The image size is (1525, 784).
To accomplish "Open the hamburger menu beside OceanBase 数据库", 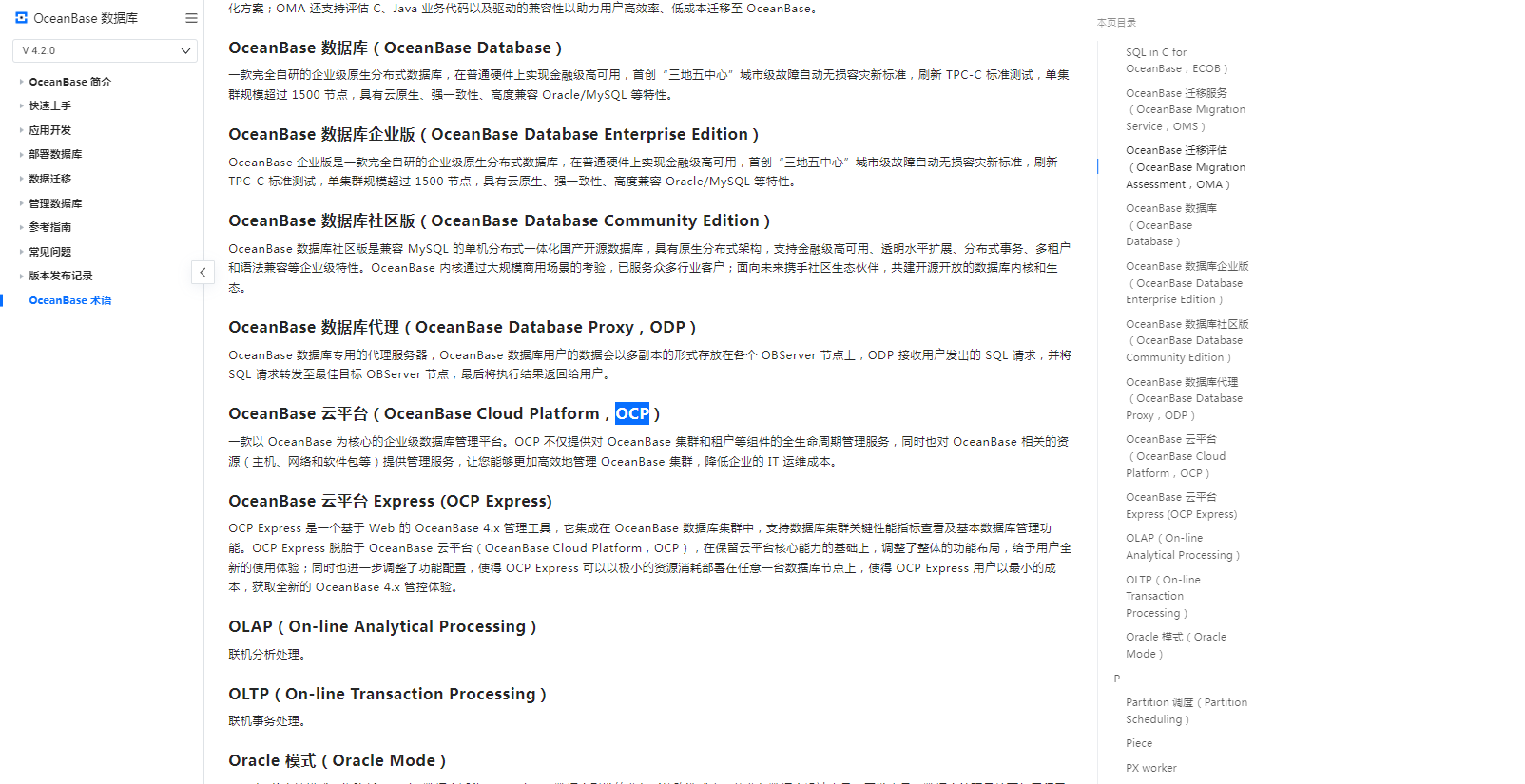I will (x=191, y=18).
